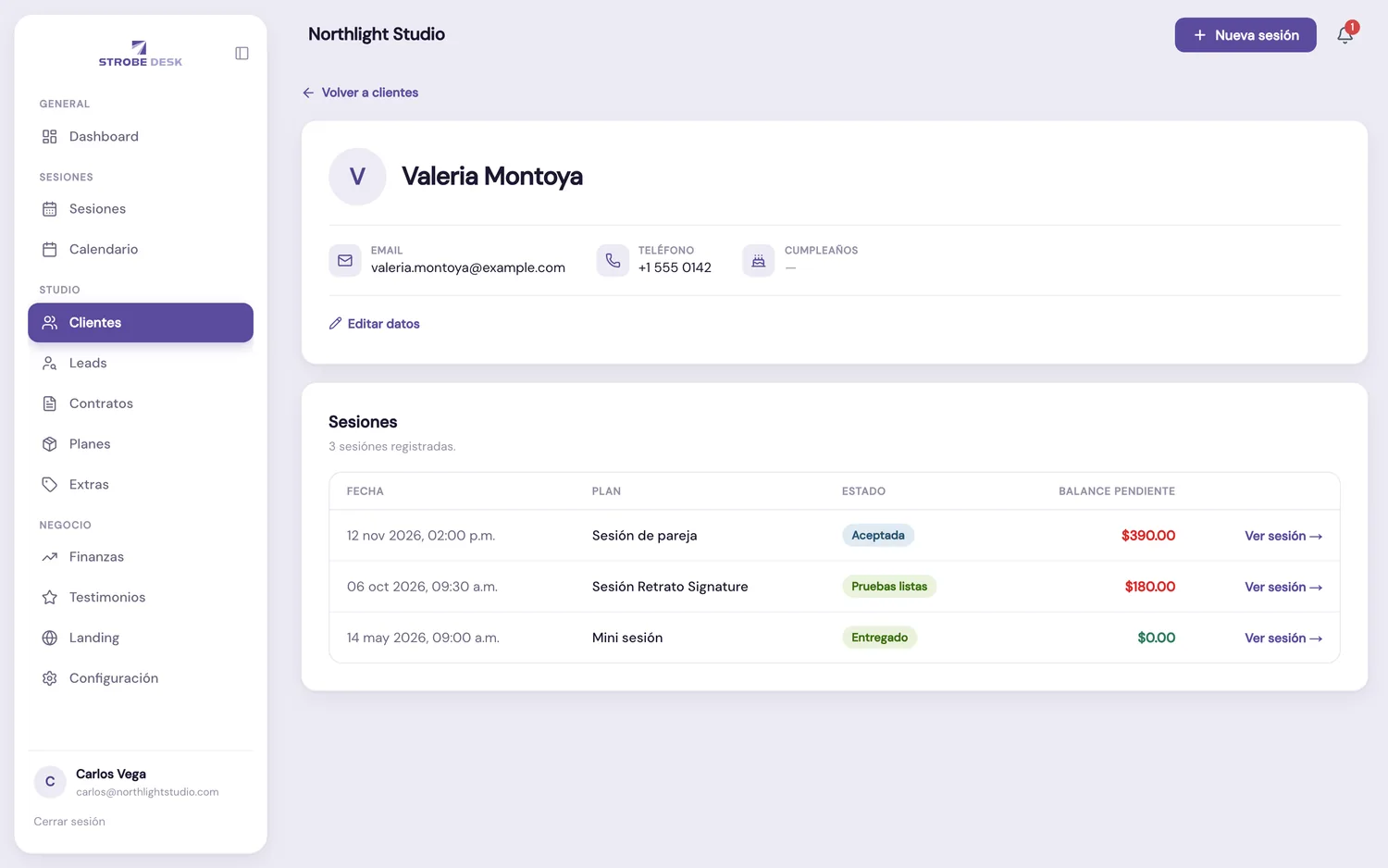Image resolution: width=1388 pixels, height=868 pixels.
Task: Click the email envelope icon
Action: point(345,261)
